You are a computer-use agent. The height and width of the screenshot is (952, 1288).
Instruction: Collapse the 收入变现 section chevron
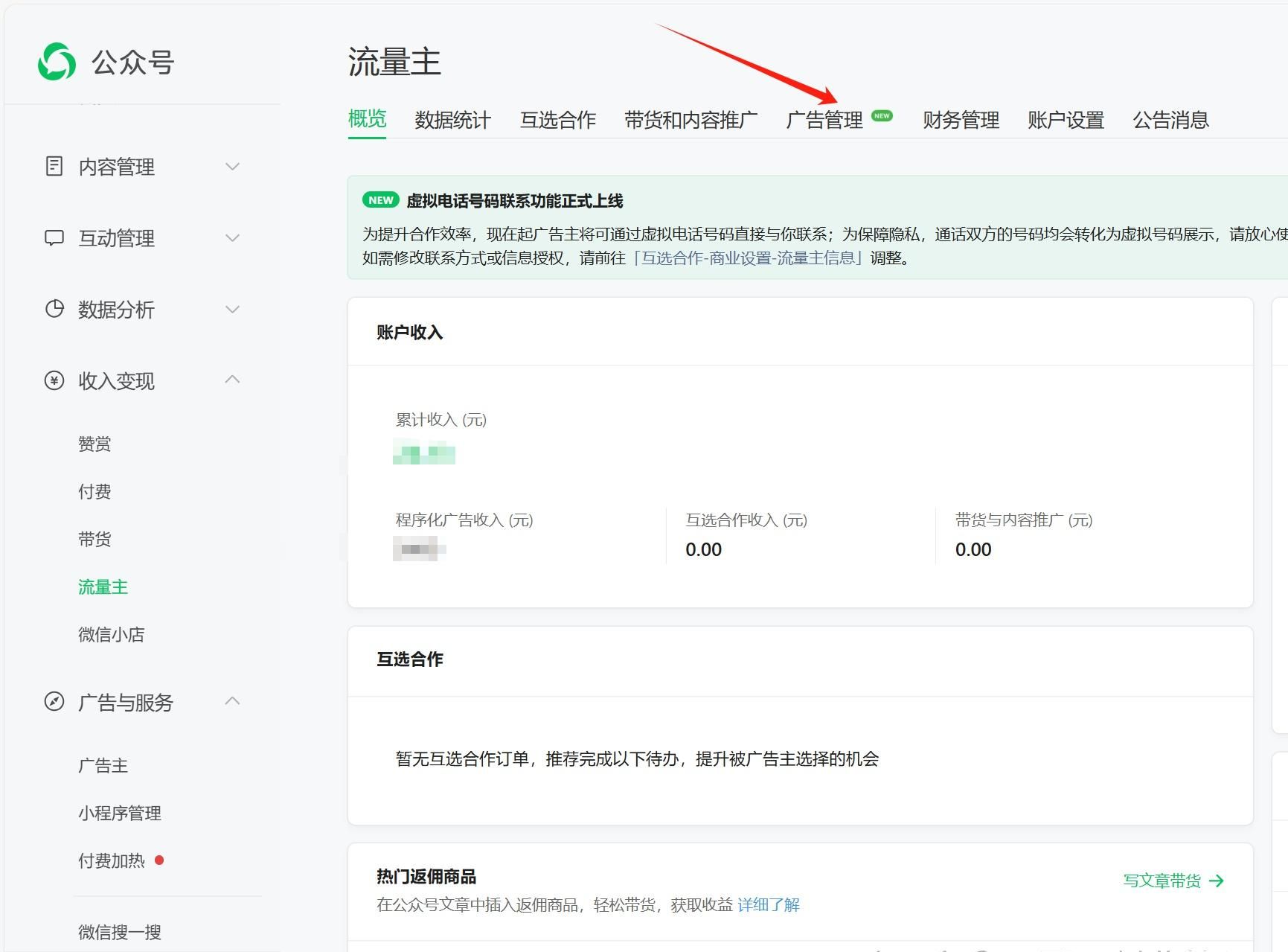[232, 380]
